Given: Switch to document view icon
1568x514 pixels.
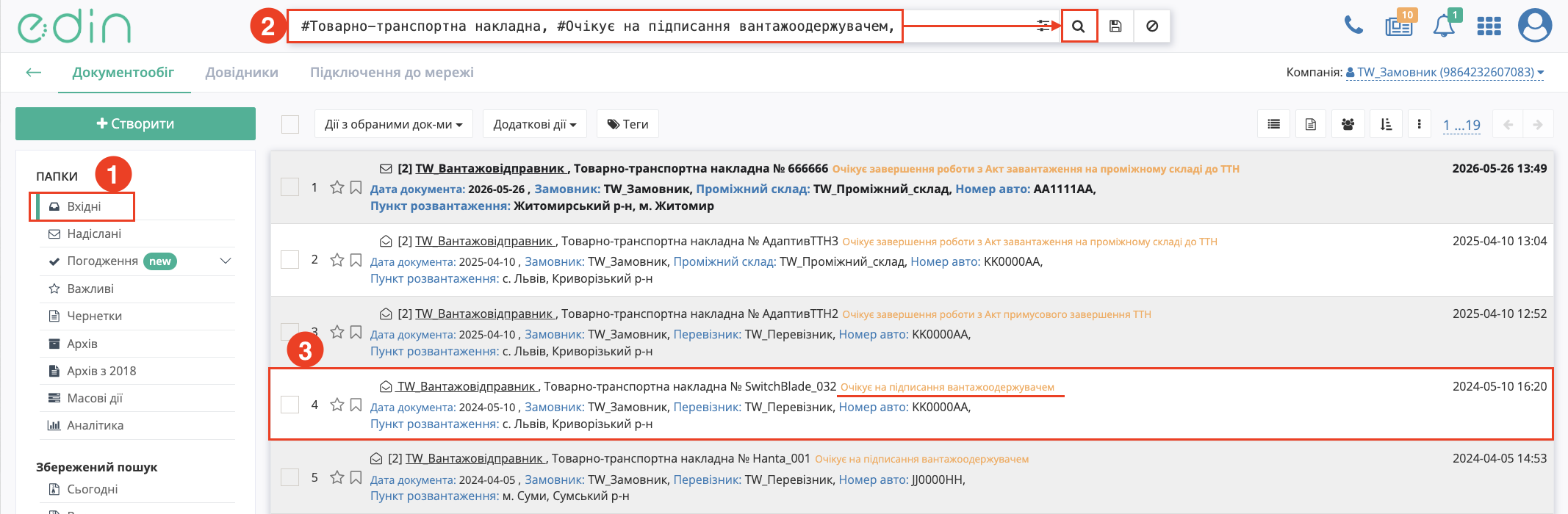Looking at the screenshot, I should coord(1311,125).
